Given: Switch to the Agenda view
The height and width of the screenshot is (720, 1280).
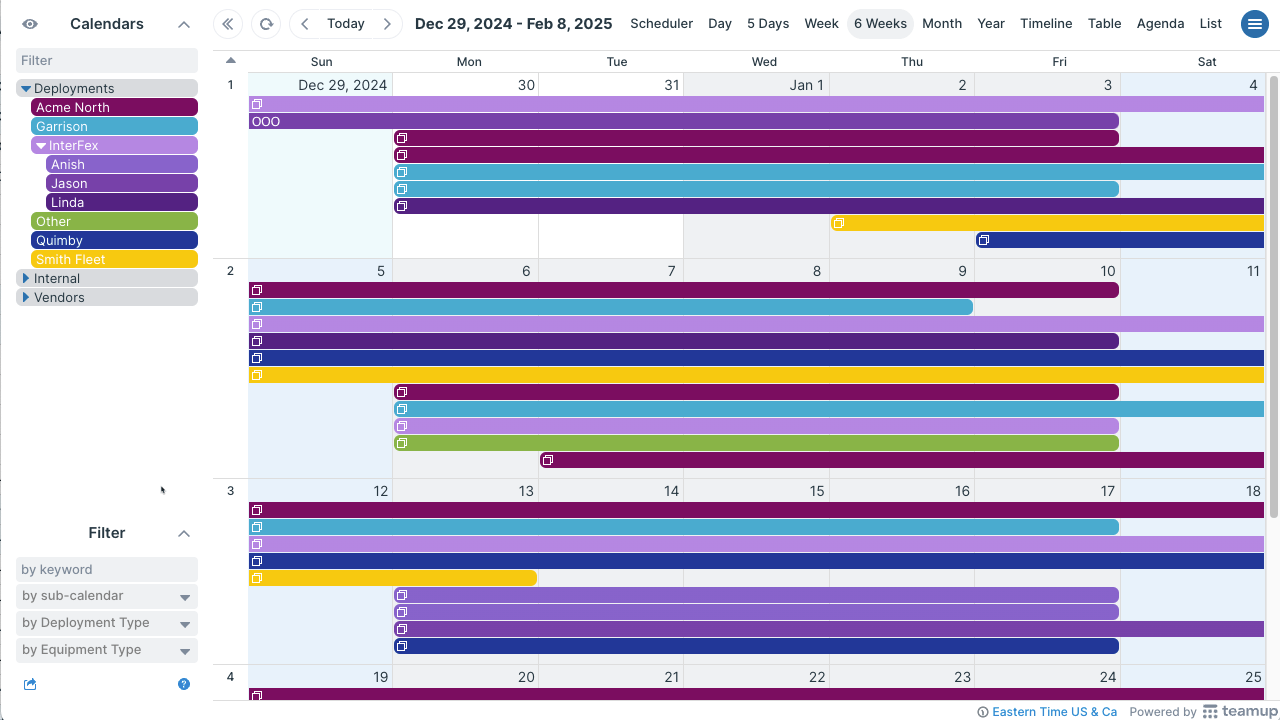Looking at the screenshot, I should point(1160,24).
